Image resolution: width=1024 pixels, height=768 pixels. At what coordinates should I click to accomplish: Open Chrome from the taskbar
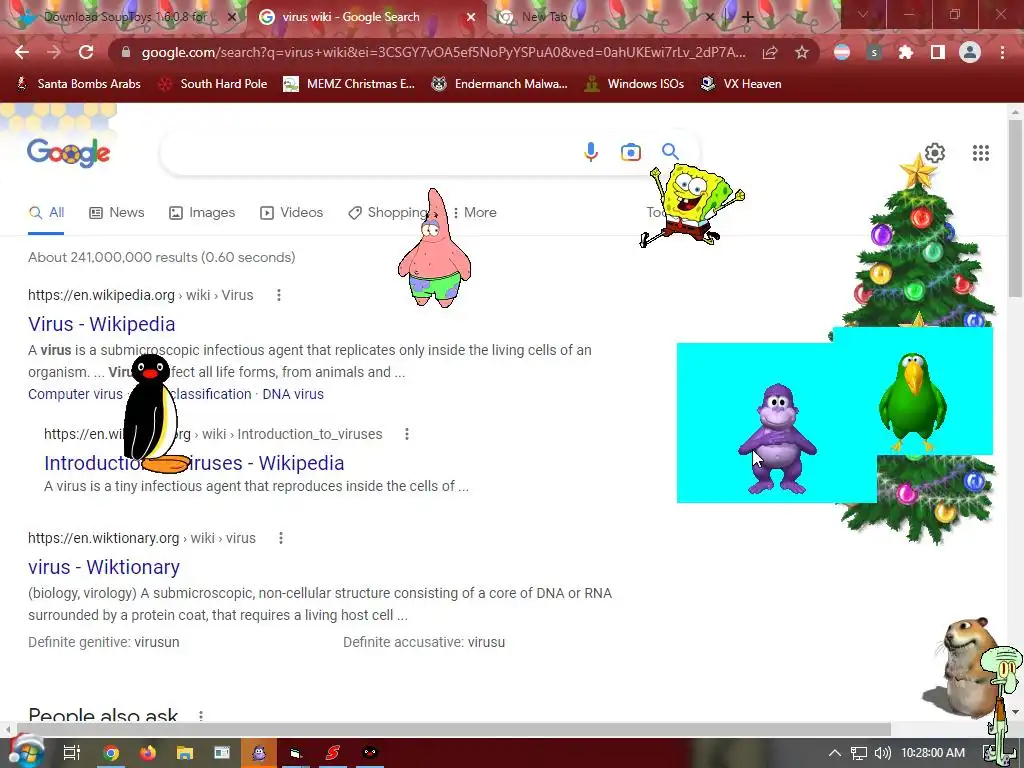pyautogui.click(x=111, y=753)
